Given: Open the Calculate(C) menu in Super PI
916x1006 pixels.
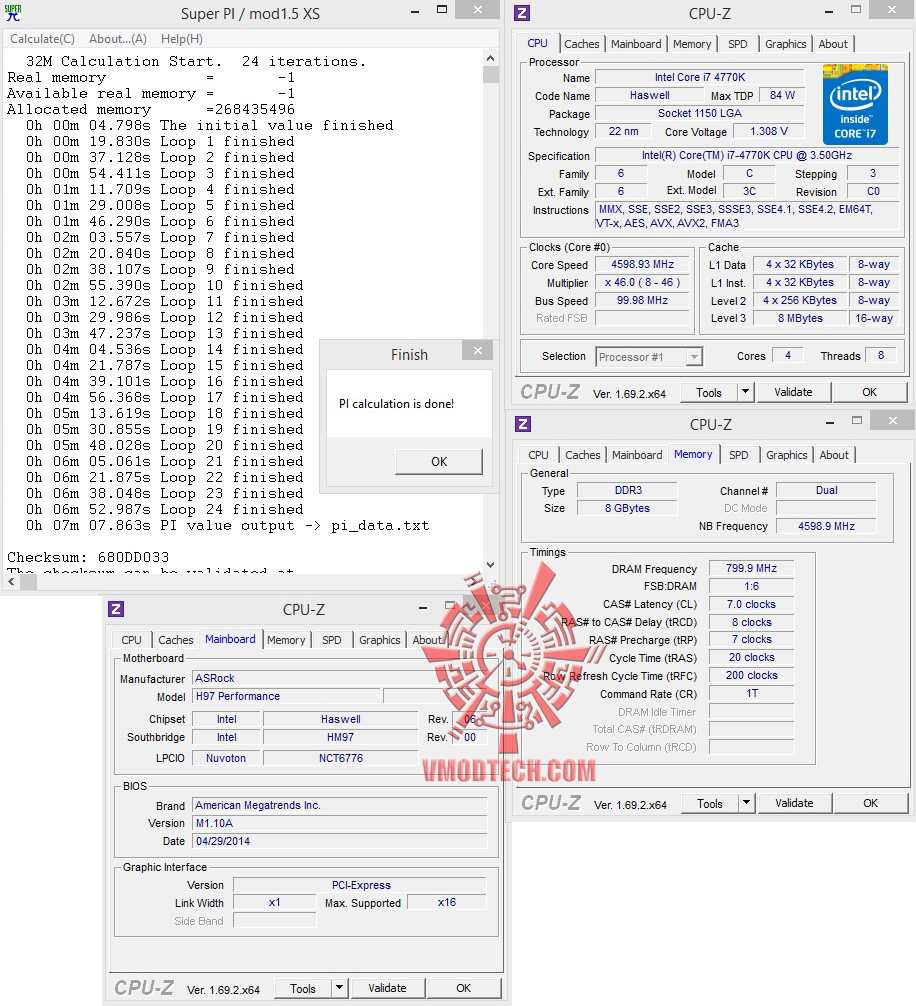Looking at the screenshot, I should pos(42,39).
